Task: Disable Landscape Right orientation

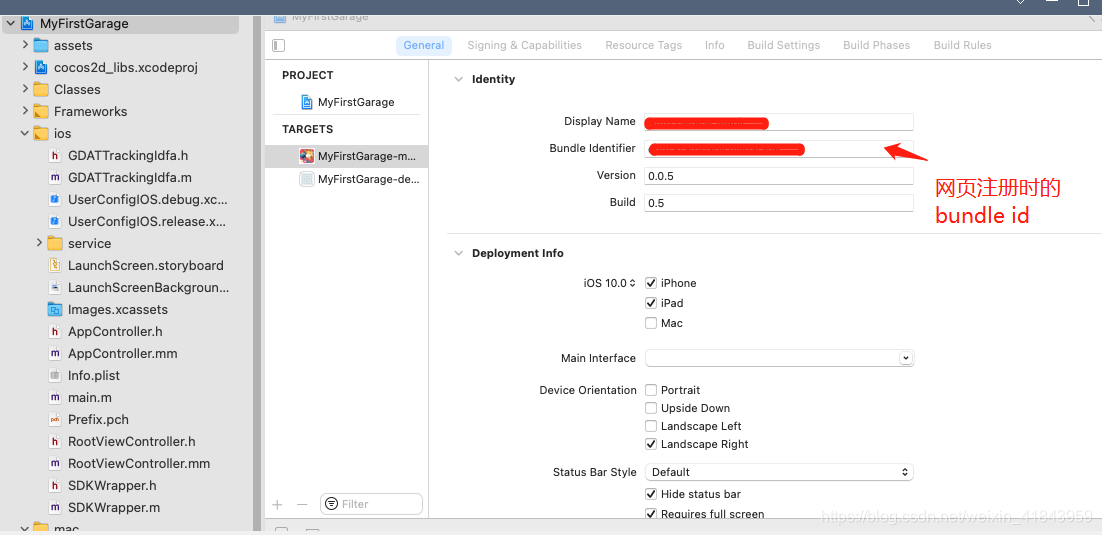Action: tap(651, 444)
